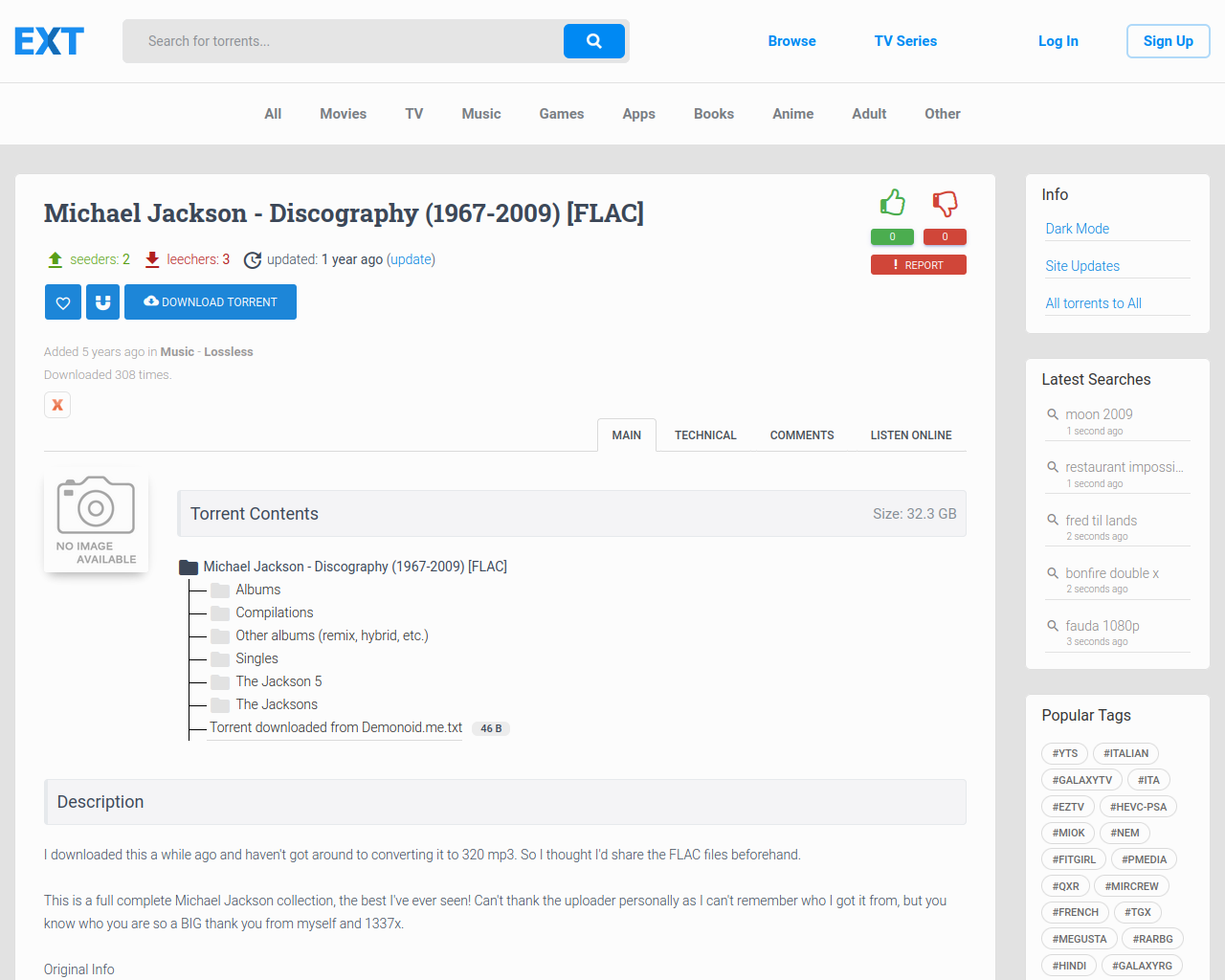Click the EXT site logo
Image resolution: width=1225 pixels, height=980 pixels.
point(49,41)
